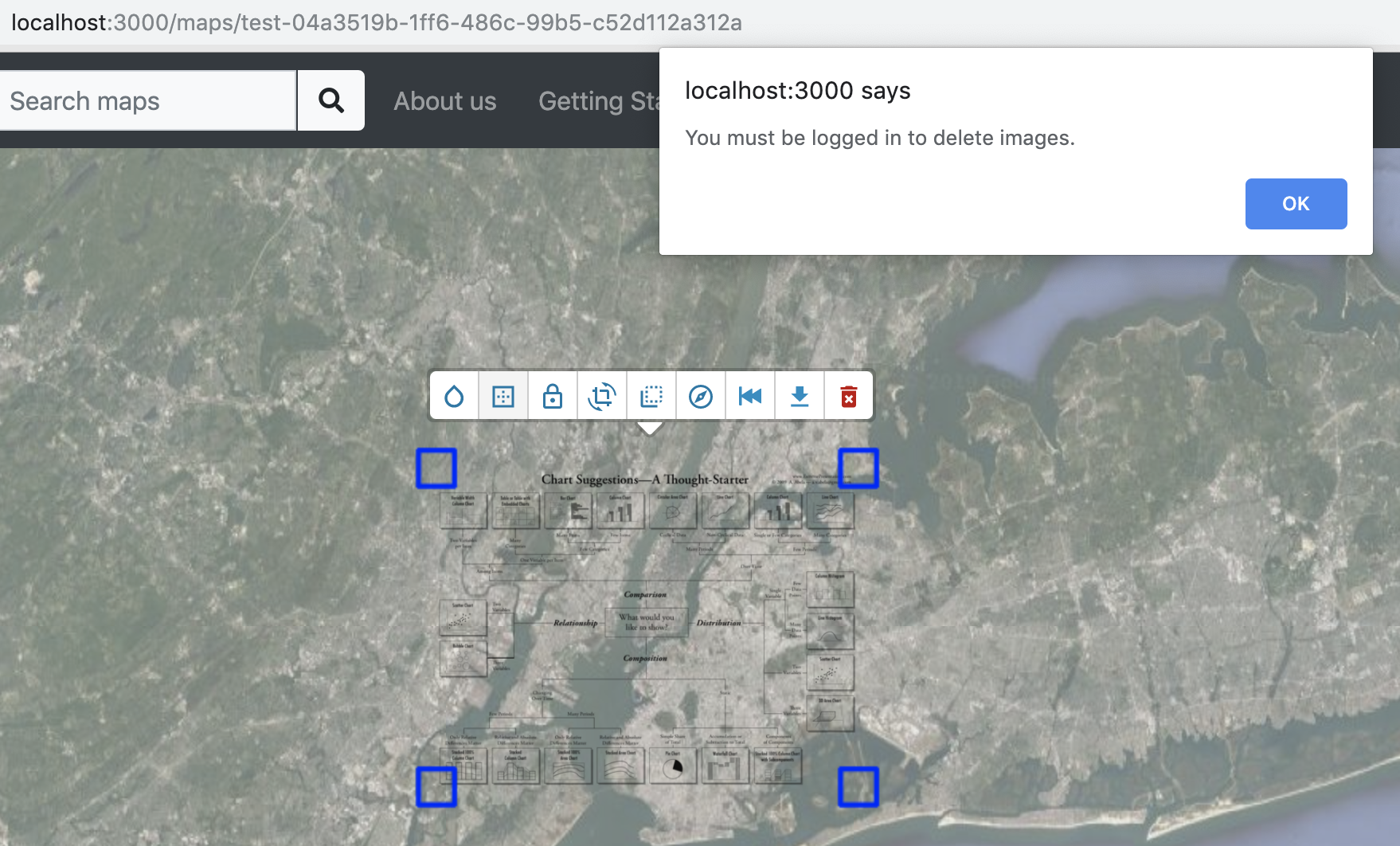Click the compass orientation tool
This screenshot has height=846, width=1400.
pos(701,395)
